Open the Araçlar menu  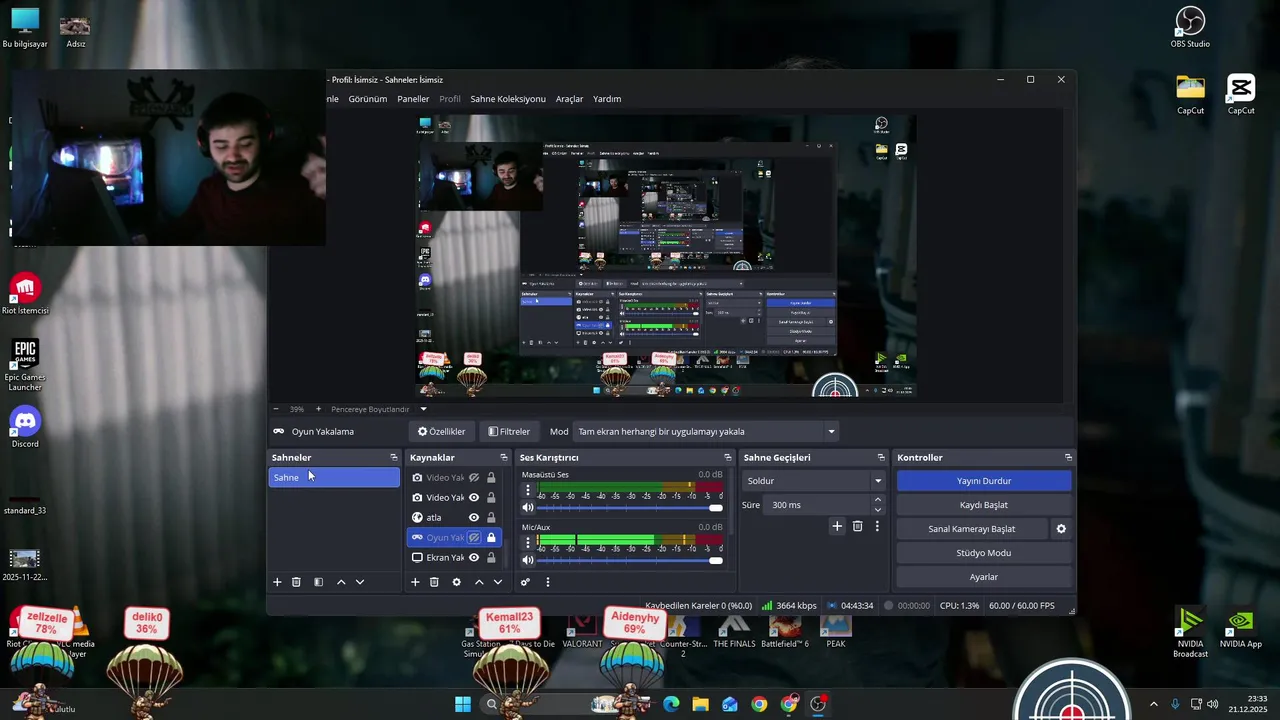coord(569,99)
